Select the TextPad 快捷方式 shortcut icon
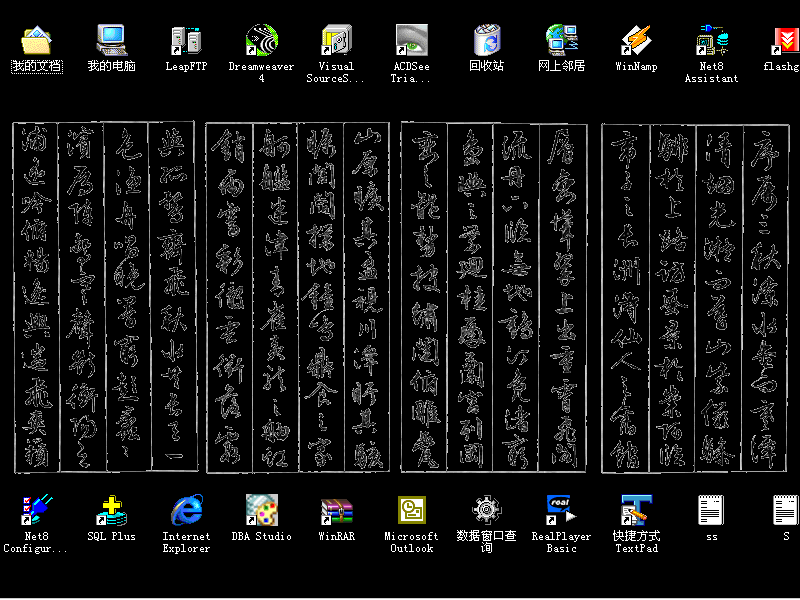 click(x=636, y=510)
